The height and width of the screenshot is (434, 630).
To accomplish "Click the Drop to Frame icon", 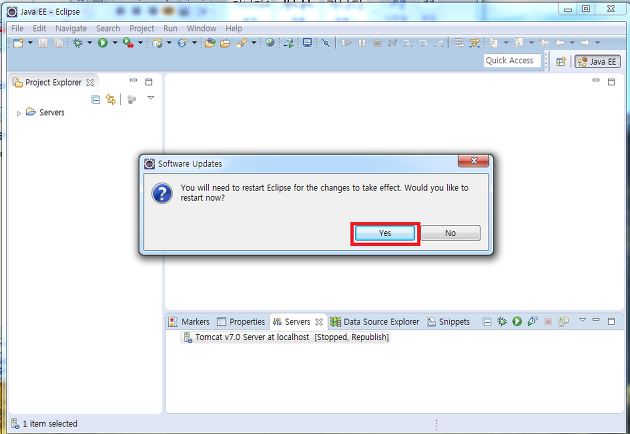I will point(459,43).
